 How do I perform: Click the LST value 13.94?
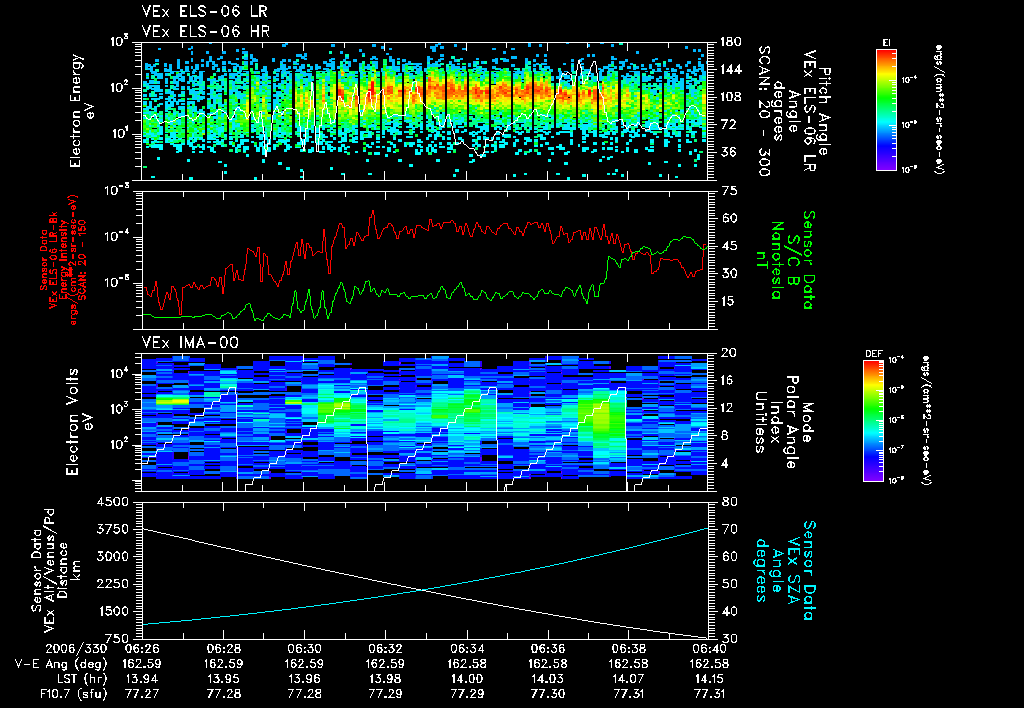pyautogui.click(x=142, y=679)
